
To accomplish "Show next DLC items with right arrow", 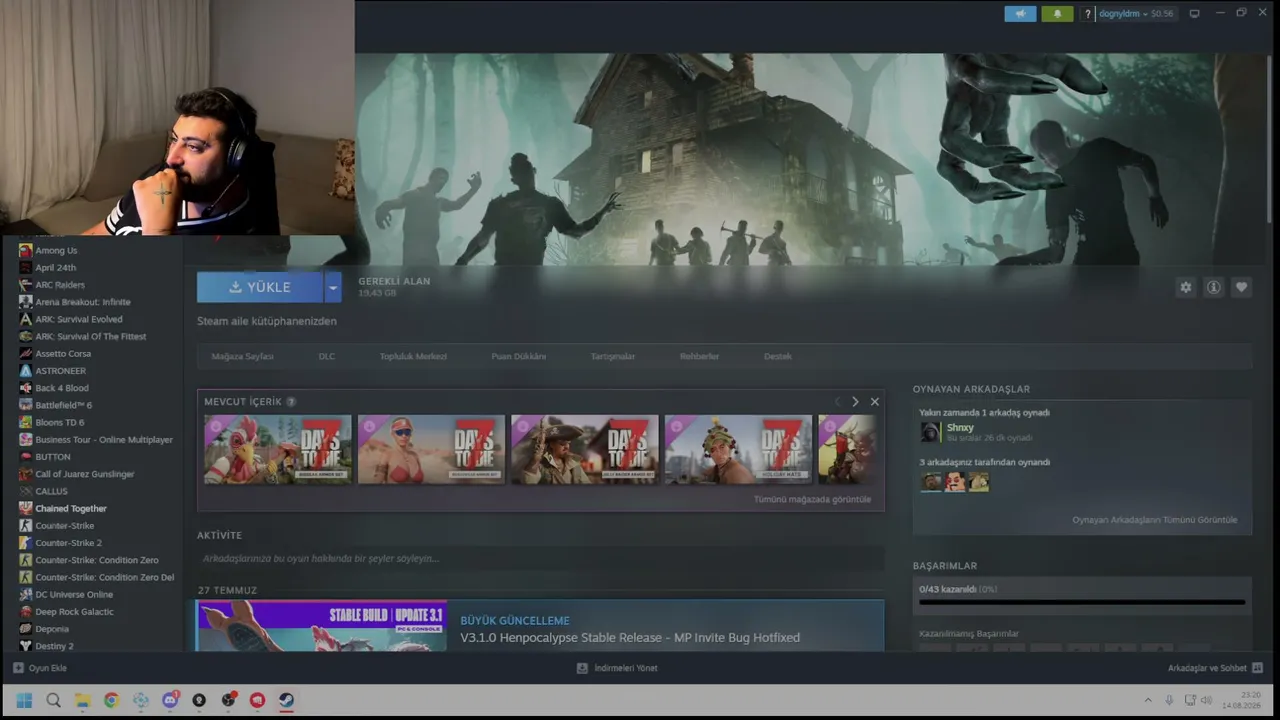I will tap(855, 402).
